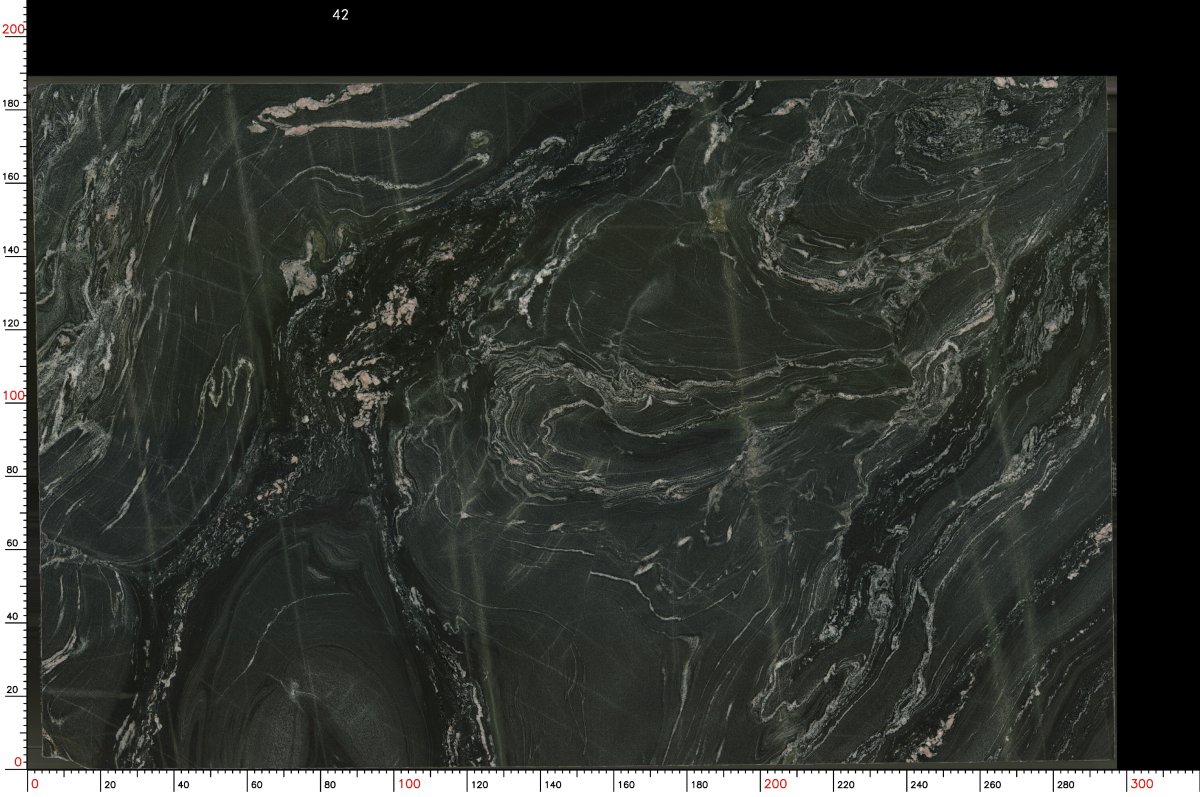The height and width of the screenshot is (797, 1200).
Task: Click the "80" label on horizontal ruler
Action: click(329, 785)
